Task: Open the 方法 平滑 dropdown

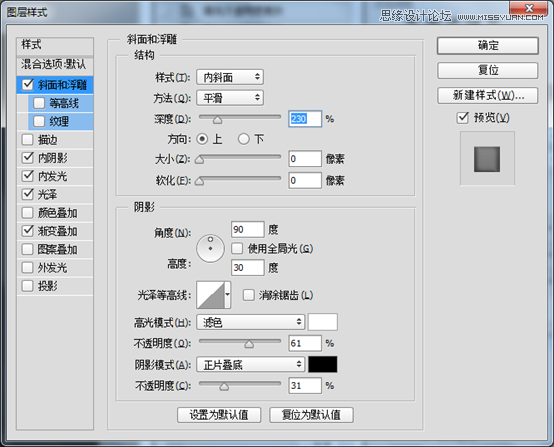Action: pos(230,98)
